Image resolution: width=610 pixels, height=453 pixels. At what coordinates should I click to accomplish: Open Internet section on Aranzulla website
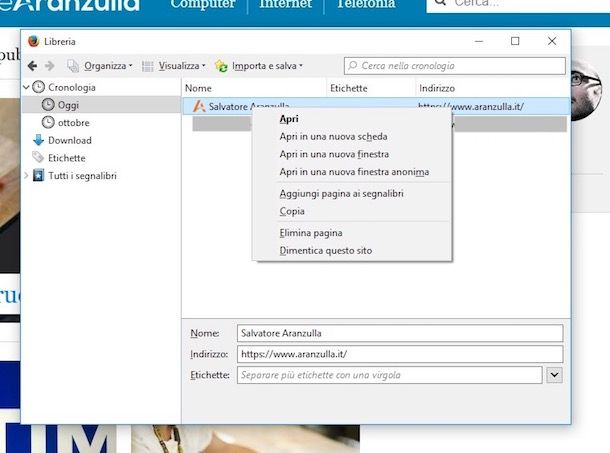coord(286,4)
